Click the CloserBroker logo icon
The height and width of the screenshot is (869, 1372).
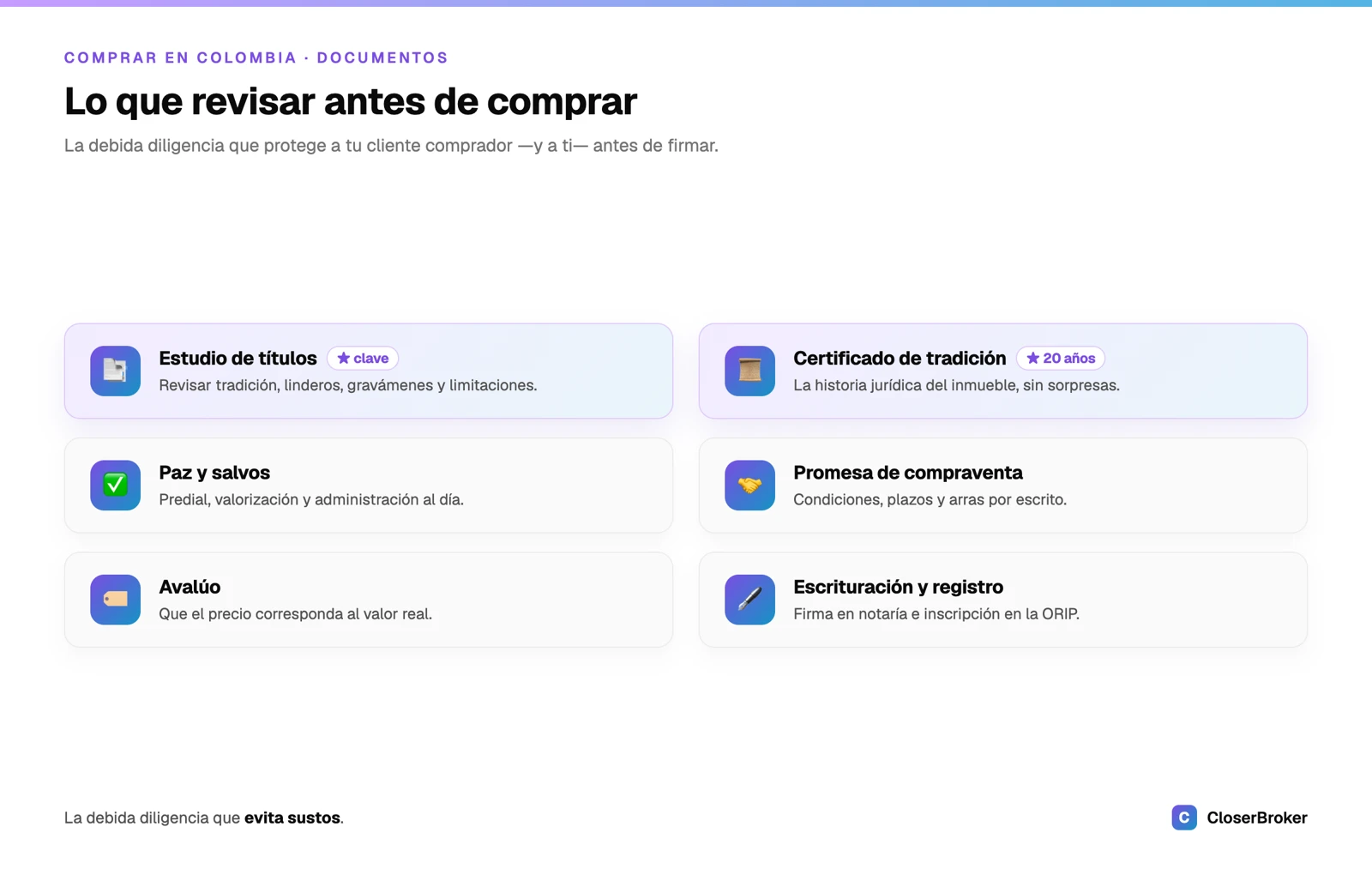1184,818
